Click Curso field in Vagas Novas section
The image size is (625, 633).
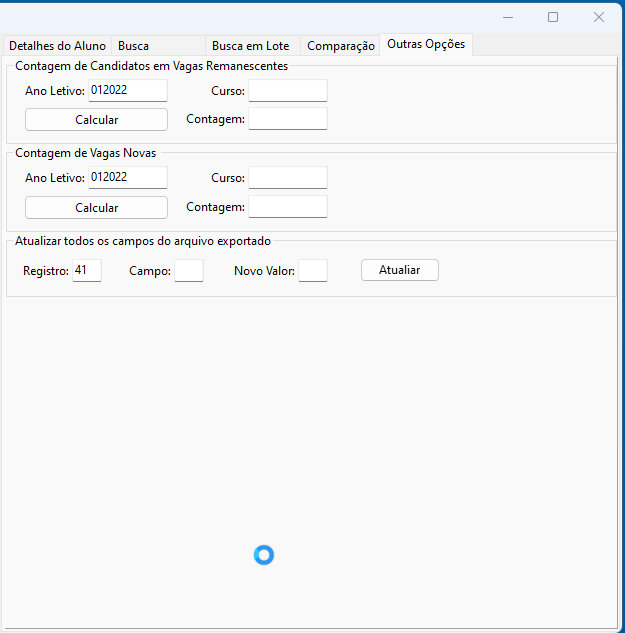coord(287,178)
